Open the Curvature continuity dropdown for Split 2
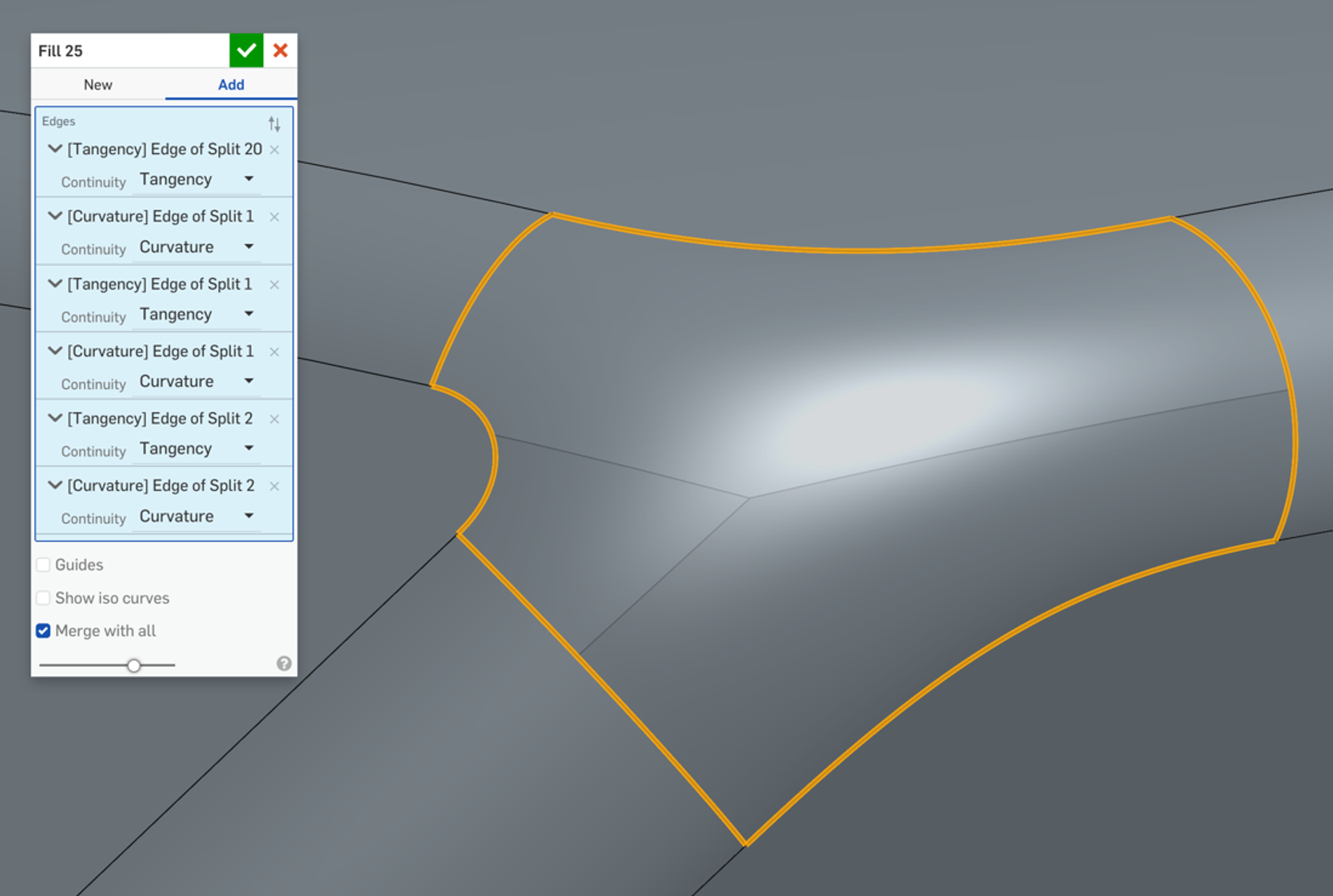This screenshot has width=1333, height=896. click(248, 515)
